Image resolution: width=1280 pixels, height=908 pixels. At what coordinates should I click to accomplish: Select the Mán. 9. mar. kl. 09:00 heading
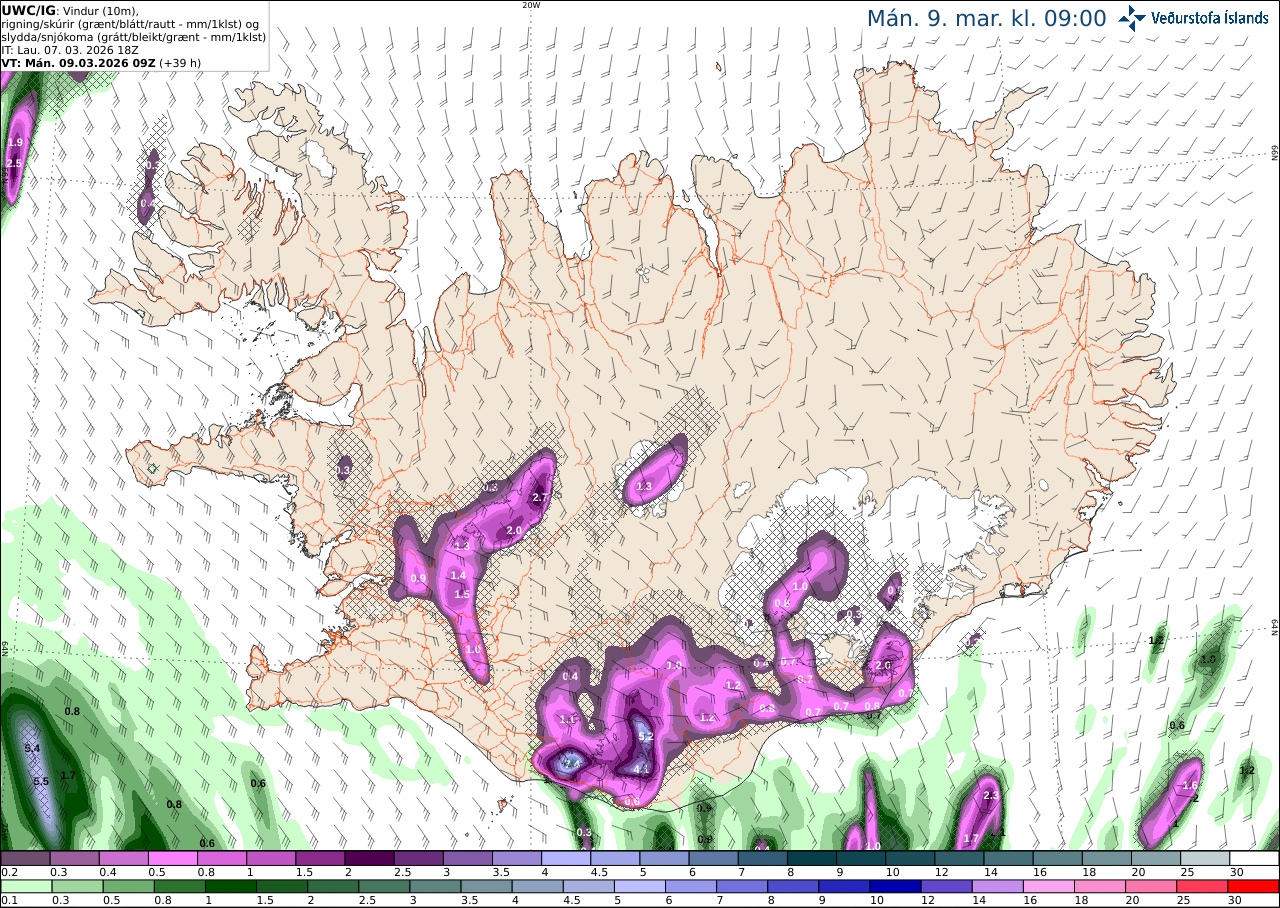987,18
